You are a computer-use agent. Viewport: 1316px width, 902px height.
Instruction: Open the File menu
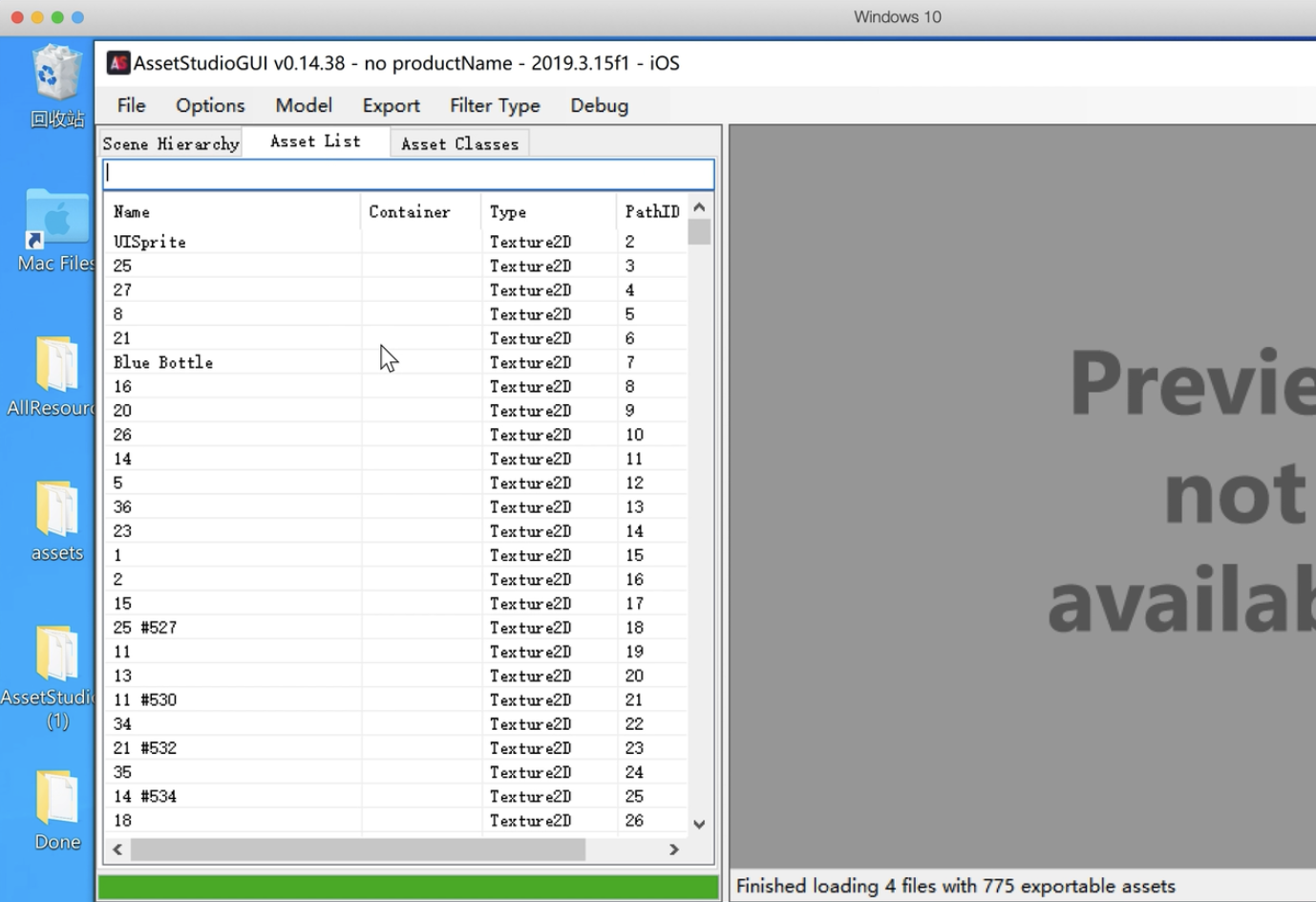[x=131, y=105]
